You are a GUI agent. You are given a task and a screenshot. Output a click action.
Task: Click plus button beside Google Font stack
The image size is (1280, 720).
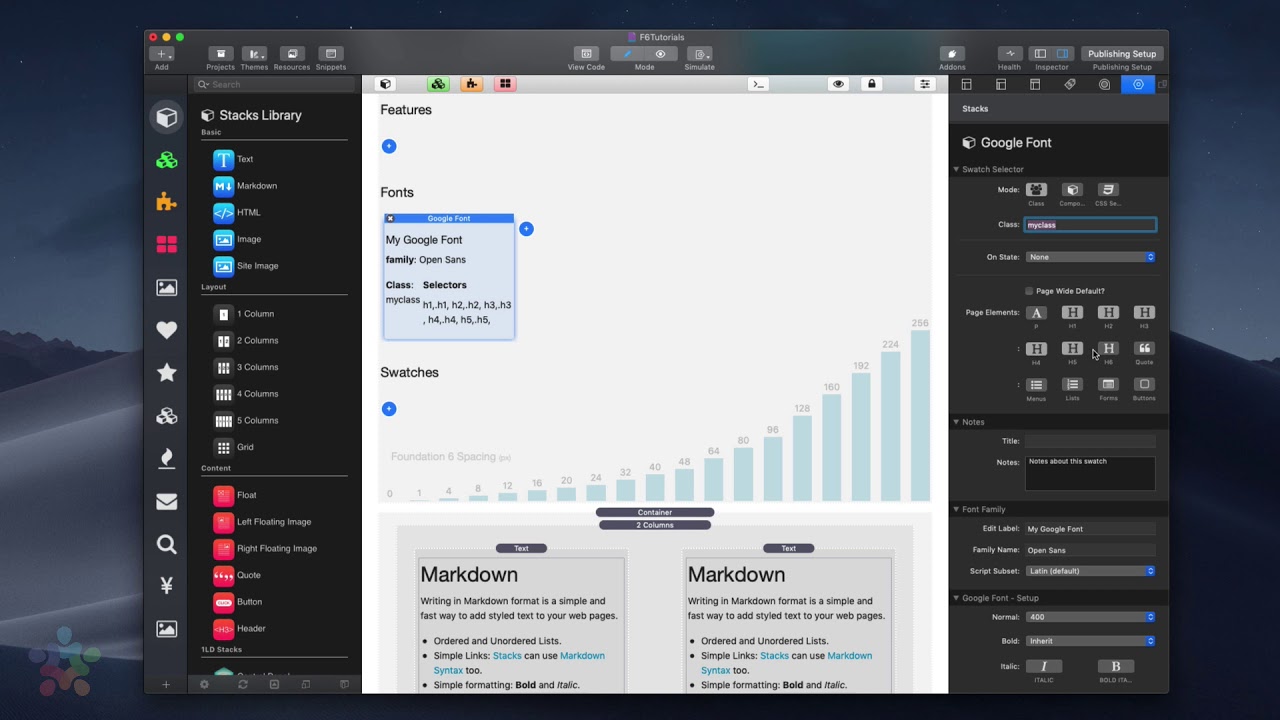[x=526, y=229]
